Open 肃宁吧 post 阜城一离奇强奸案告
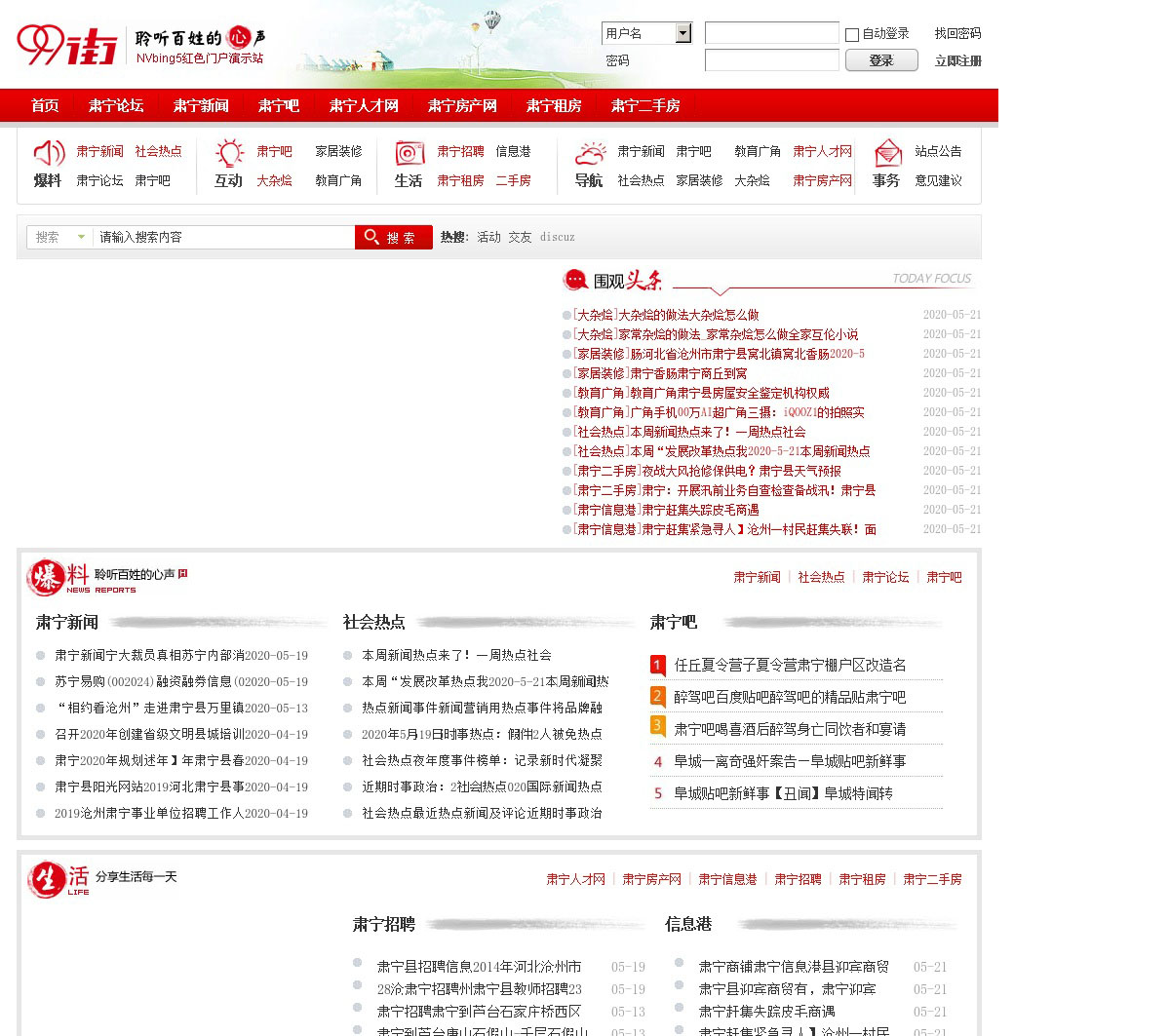 [790, 761]
